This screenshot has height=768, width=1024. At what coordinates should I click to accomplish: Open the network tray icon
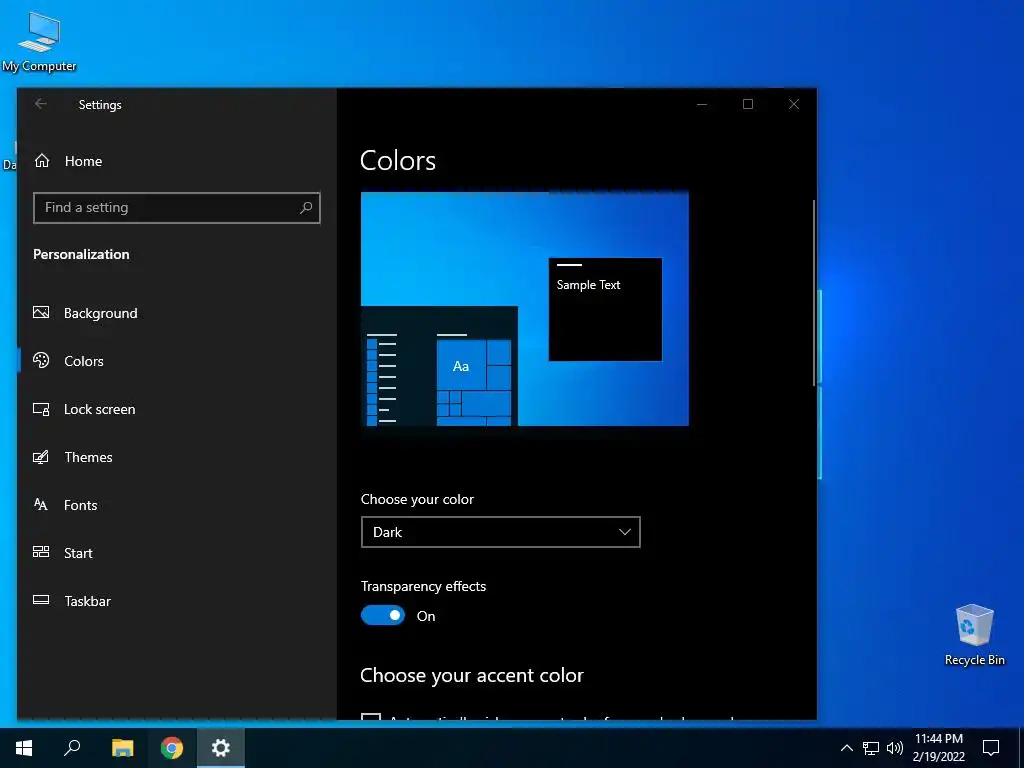[871, 748]
